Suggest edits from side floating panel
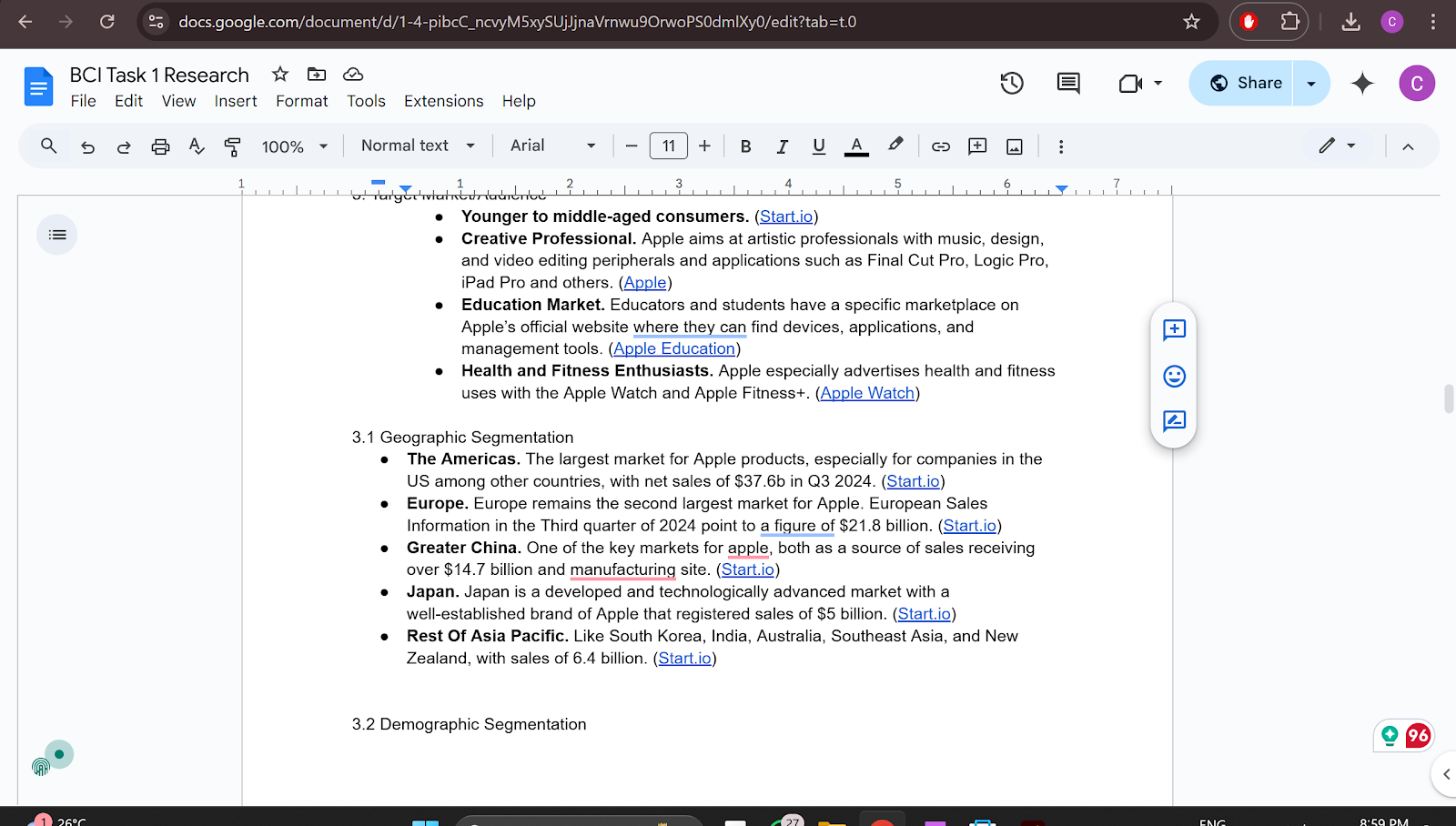This screenshot has width=1456, height=826. 1174,420
